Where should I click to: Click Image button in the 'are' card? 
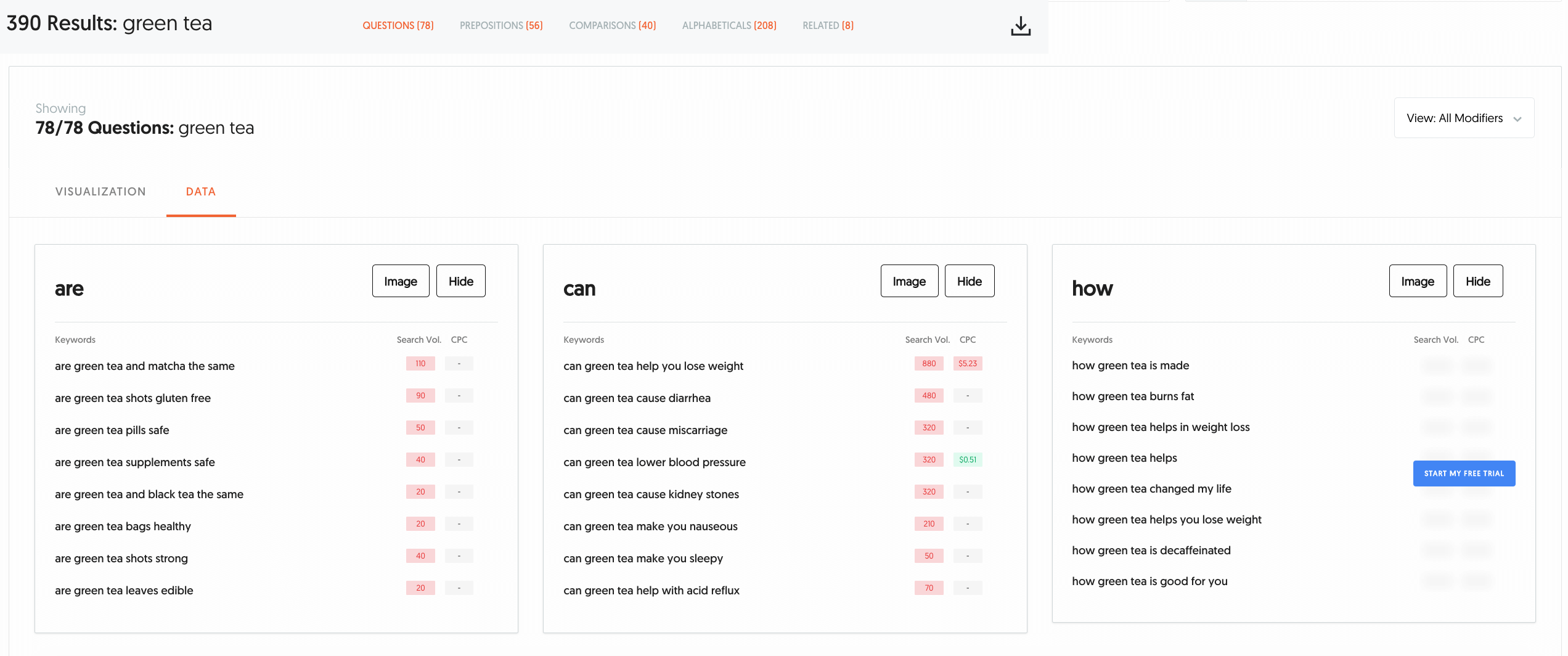[x=401, y=281]
